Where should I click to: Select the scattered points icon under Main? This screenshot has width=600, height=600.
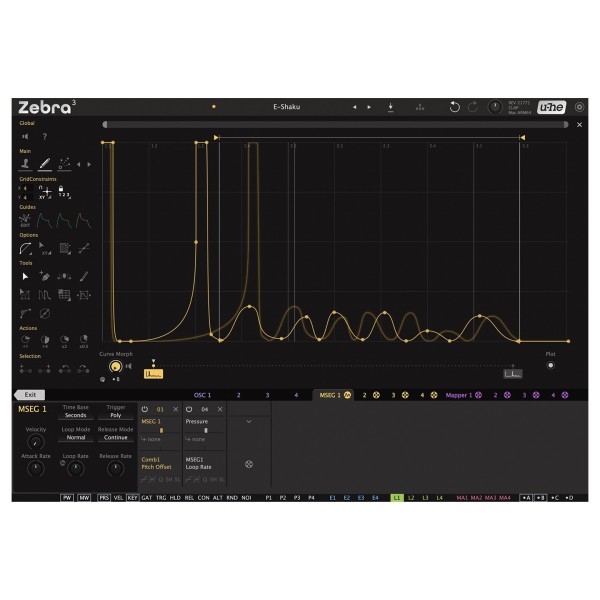click(64, 164)
